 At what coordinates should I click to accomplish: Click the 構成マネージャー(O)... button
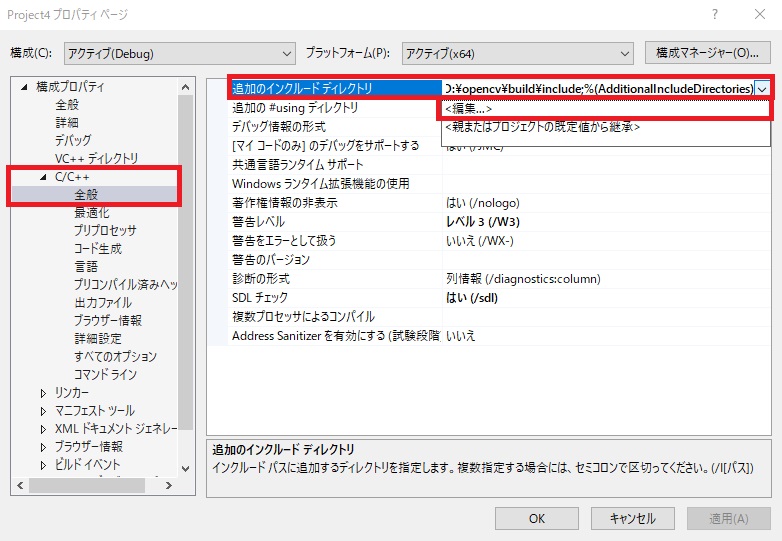[x=707, y=52]
